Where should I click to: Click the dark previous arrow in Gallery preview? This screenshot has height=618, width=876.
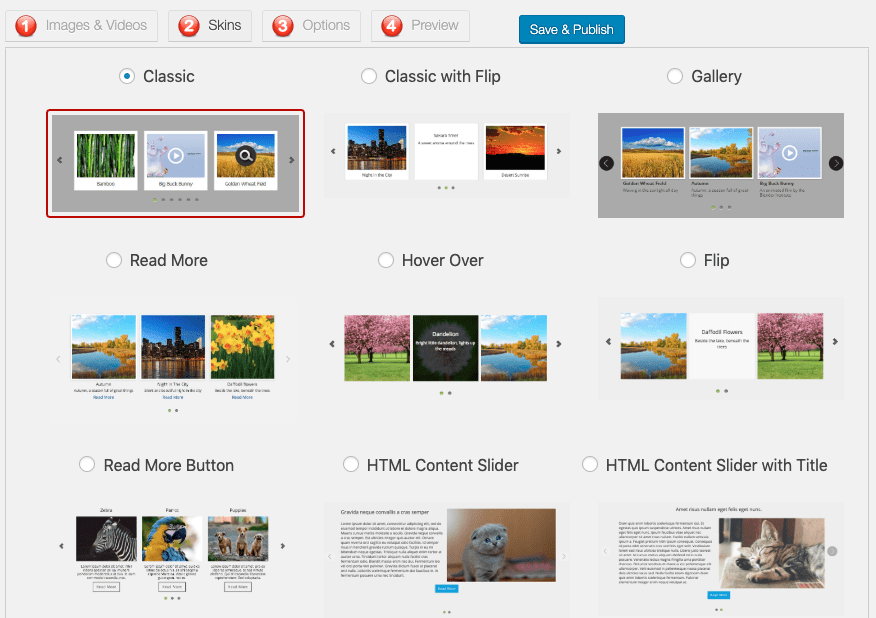(605, 163)
